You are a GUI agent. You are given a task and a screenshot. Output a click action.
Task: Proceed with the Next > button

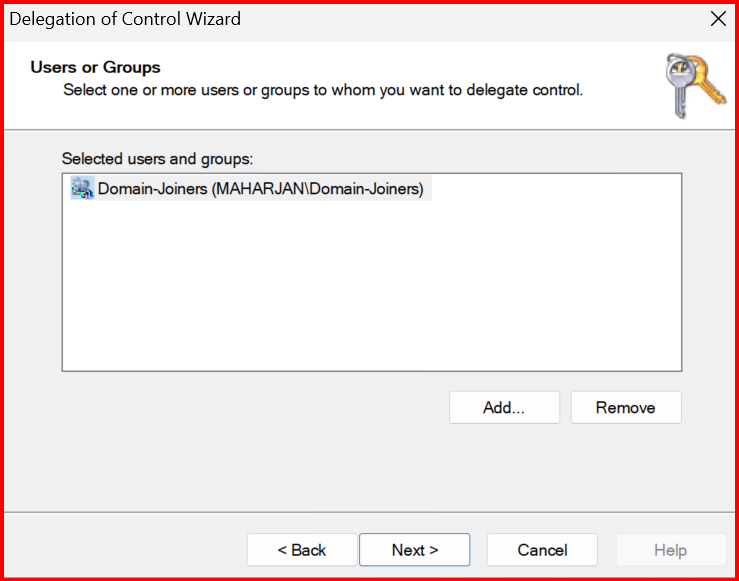[x=414, y=550]
